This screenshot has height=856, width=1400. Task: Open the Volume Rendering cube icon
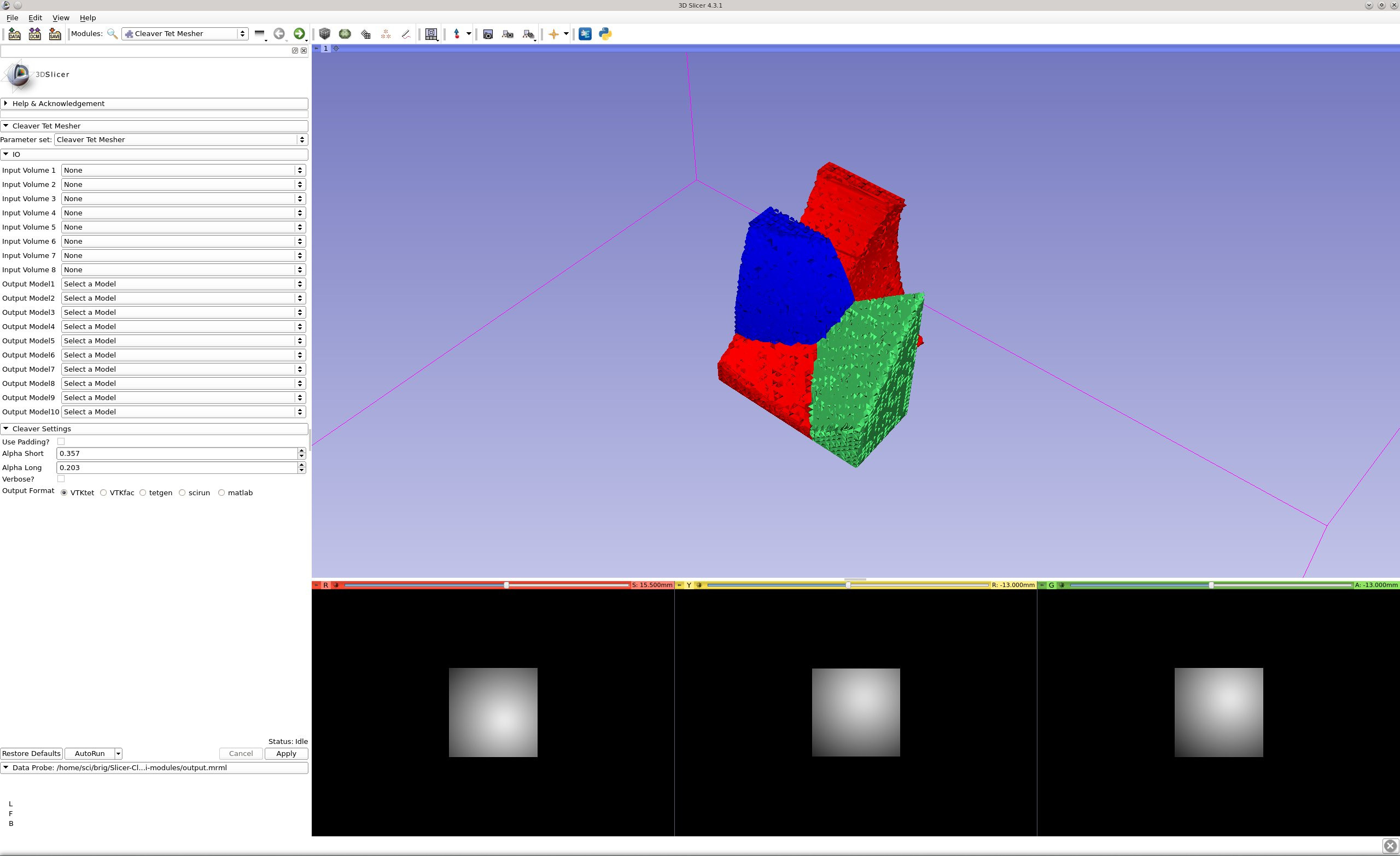[324, 34]
